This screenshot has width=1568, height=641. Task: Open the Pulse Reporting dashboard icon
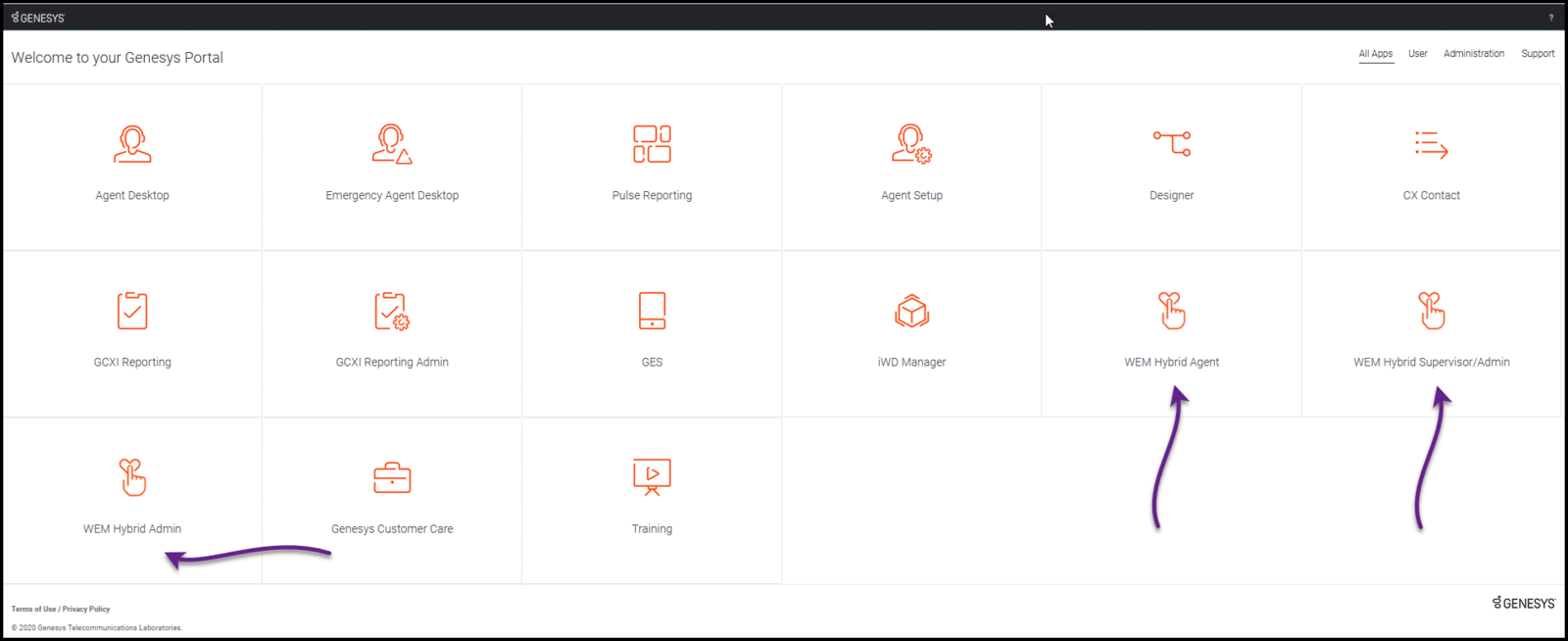(652, 144)
